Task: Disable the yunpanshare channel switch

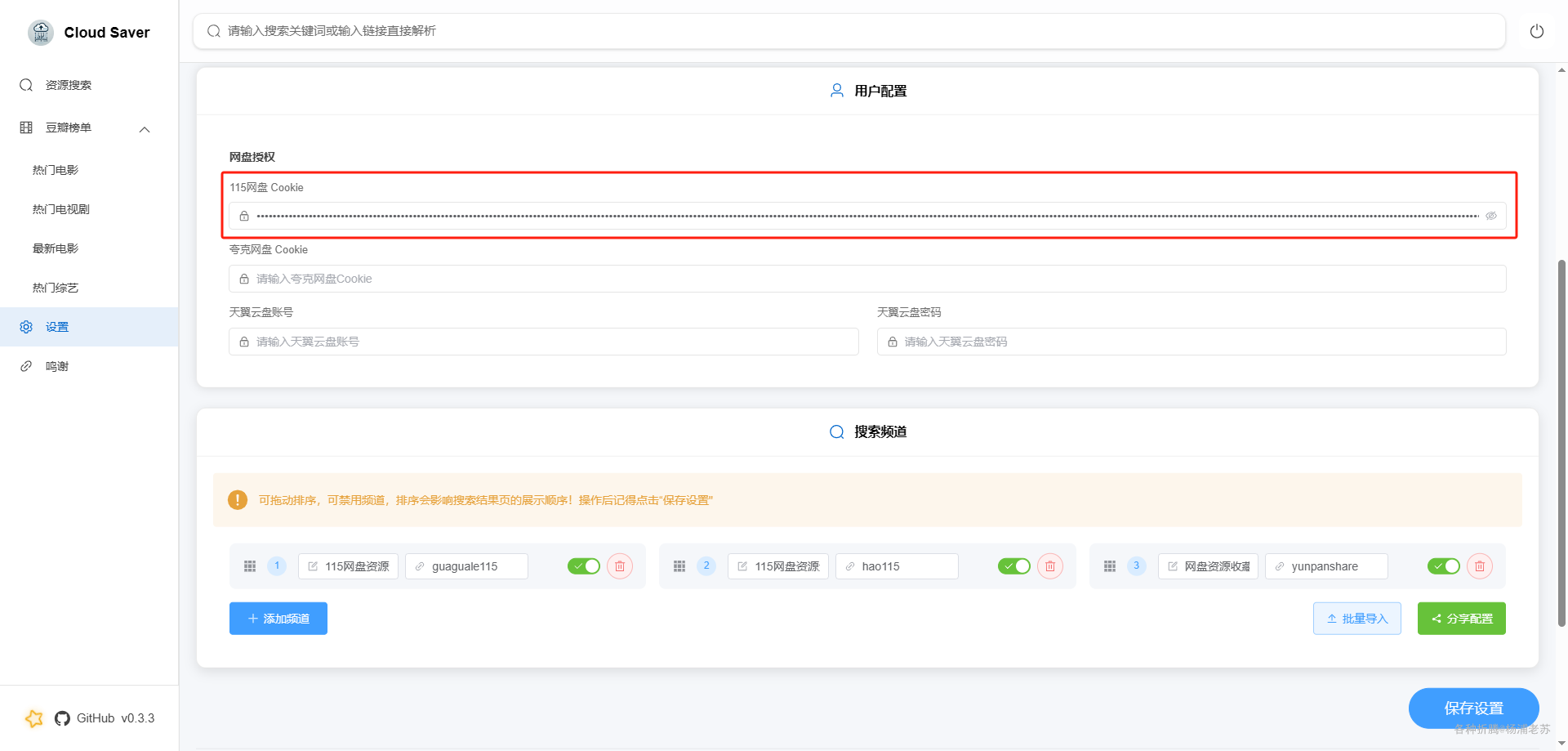Action: (x=1444, y=566)
